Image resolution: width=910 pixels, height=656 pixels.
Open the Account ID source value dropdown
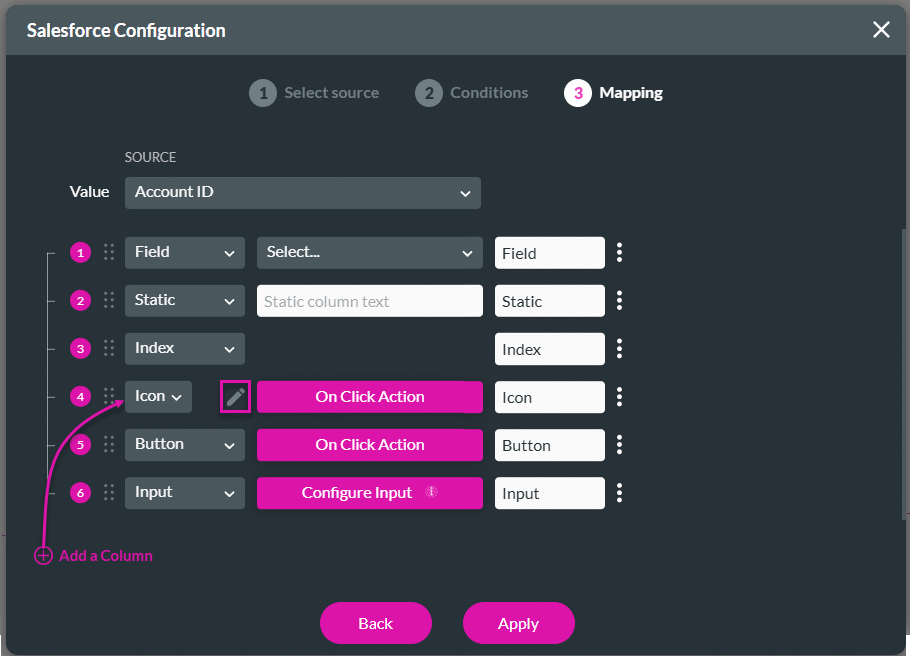(302, 192)
